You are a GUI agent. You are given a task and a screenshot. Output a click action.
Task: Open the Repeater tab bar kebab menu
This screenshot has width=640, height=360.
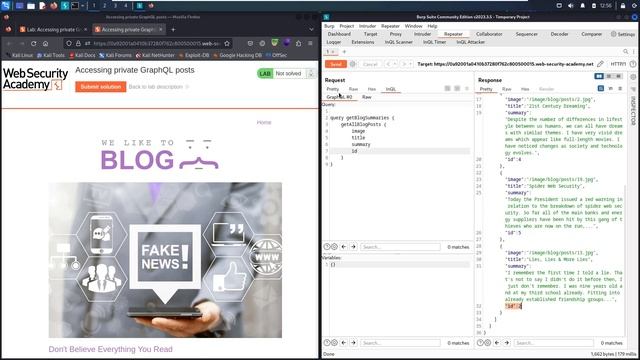coord(633,52)
